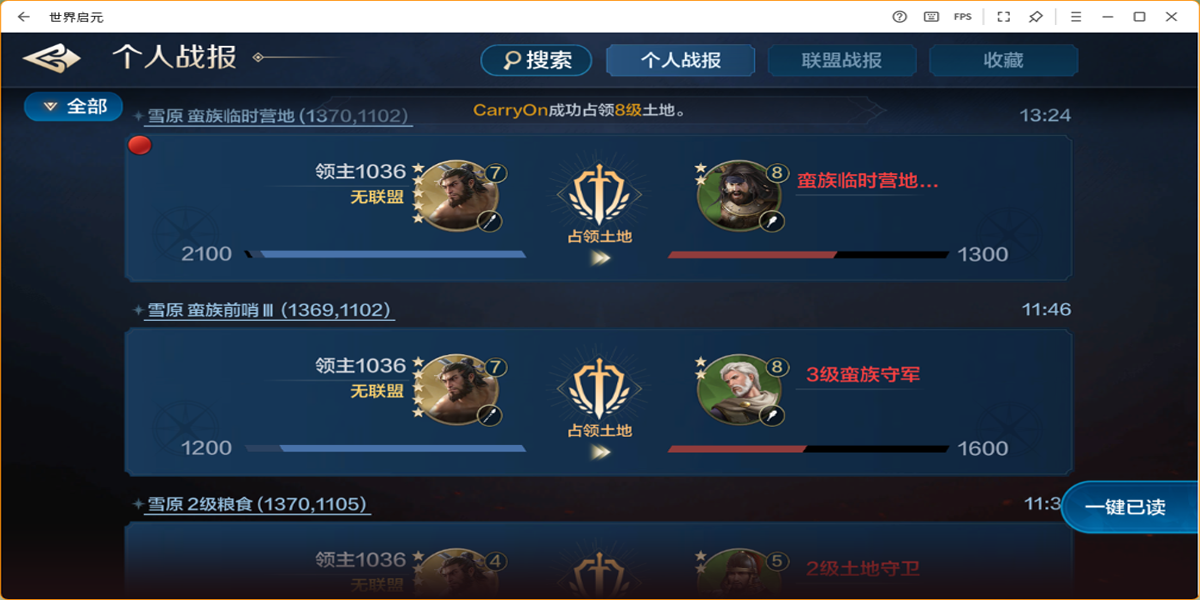Open the emulator hamburger menu
The height and width of the screenshot is (600, 1200).
1076,17
